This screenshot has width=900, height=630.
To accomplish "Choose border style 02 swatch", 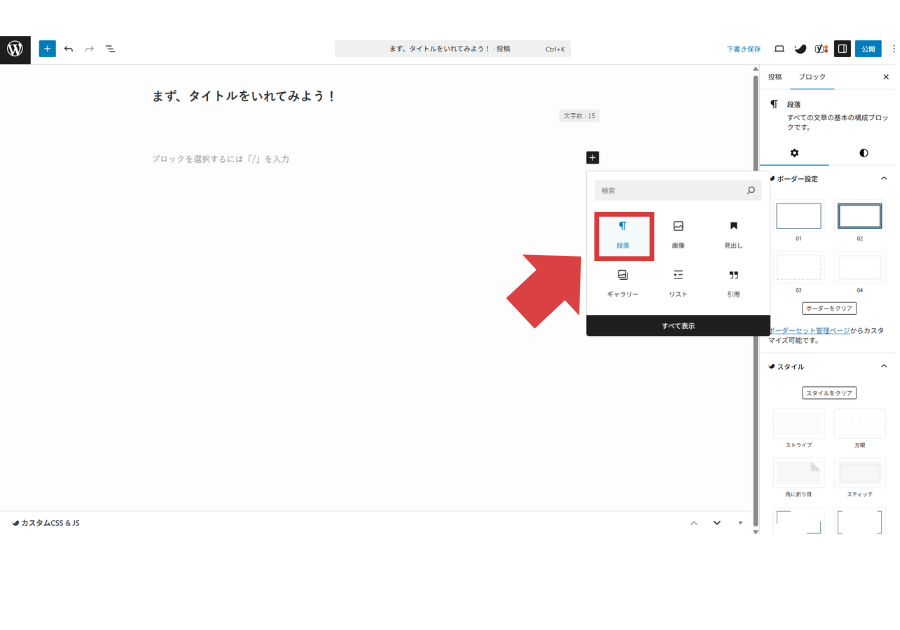I will pos(859,216).
